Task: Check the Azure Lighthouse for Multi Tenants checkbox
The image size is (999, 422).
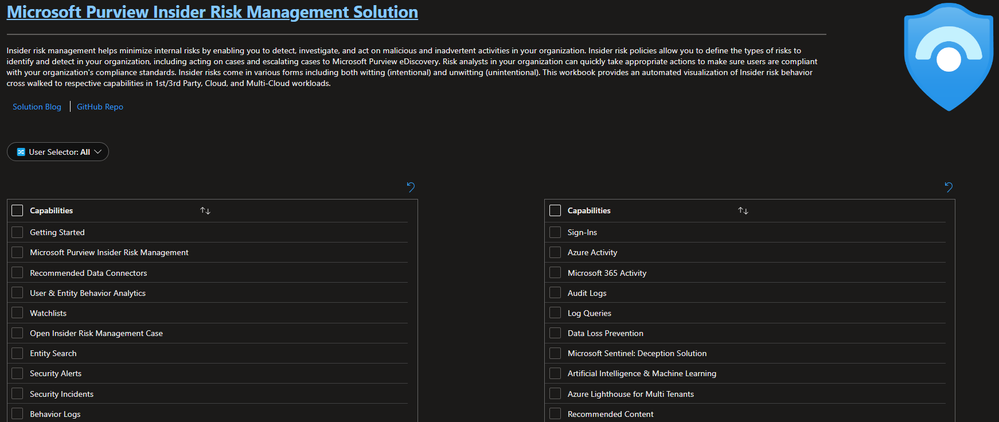Action: pos(555,394)
